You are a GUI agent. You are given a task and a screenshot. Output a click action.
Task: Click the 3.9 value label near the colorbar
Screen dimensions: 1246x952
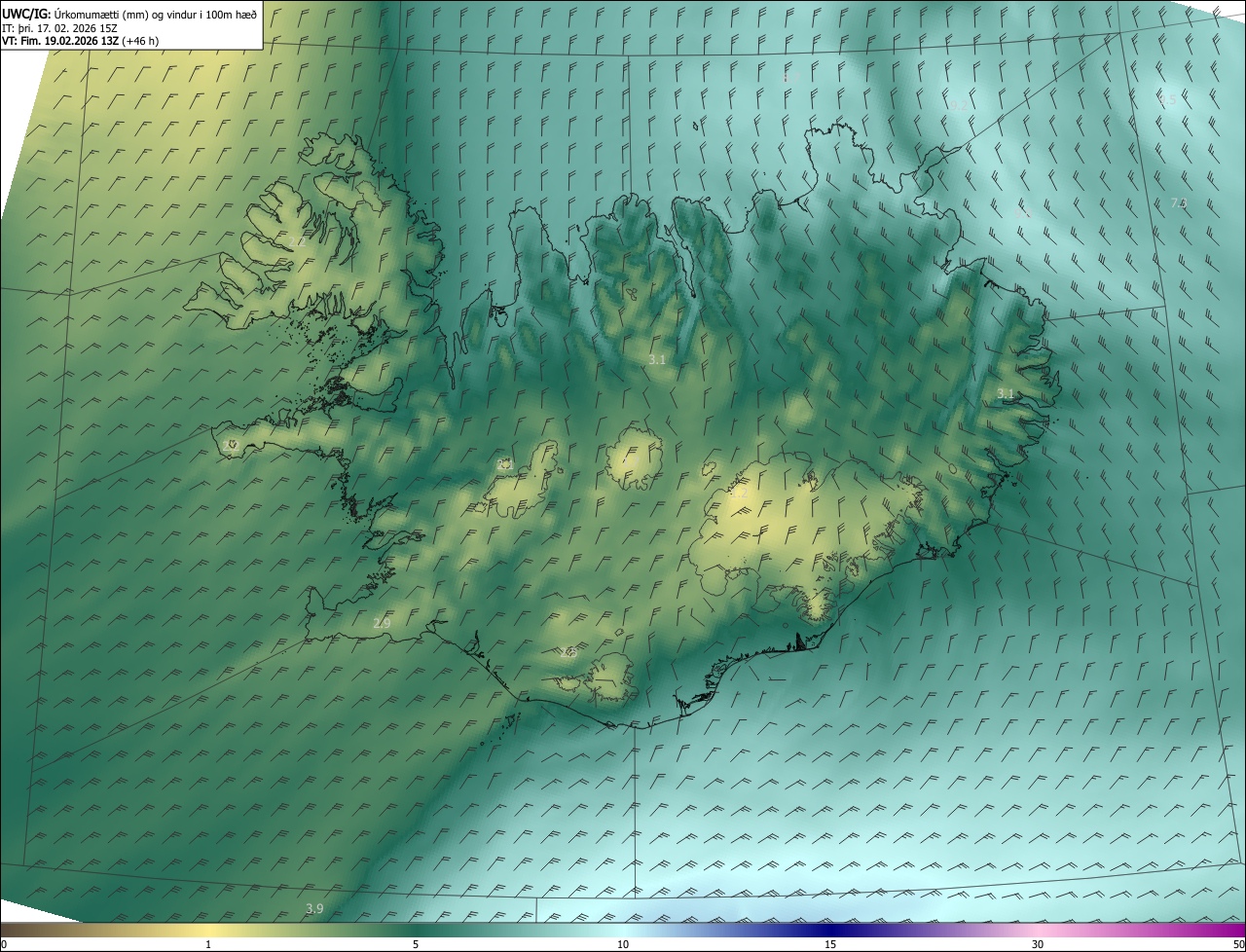[x=314, y=908]
